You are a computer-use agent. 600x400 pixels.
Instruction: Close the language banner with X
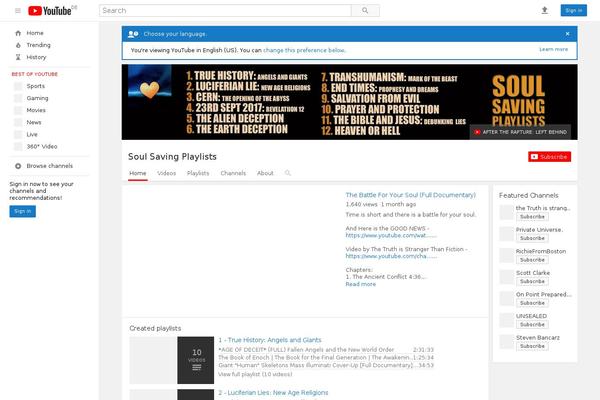pos(567,34)
